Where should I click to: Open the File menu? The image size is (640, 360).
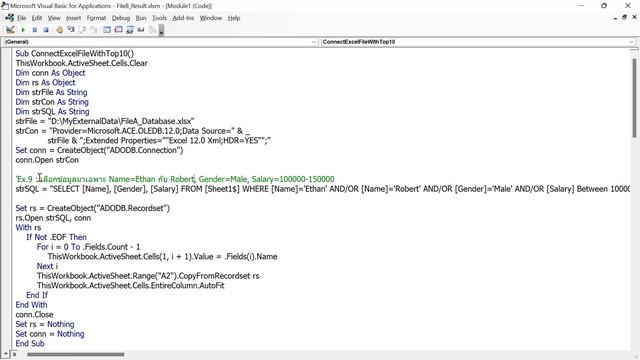pyautogui.click(x=21, y=18)
